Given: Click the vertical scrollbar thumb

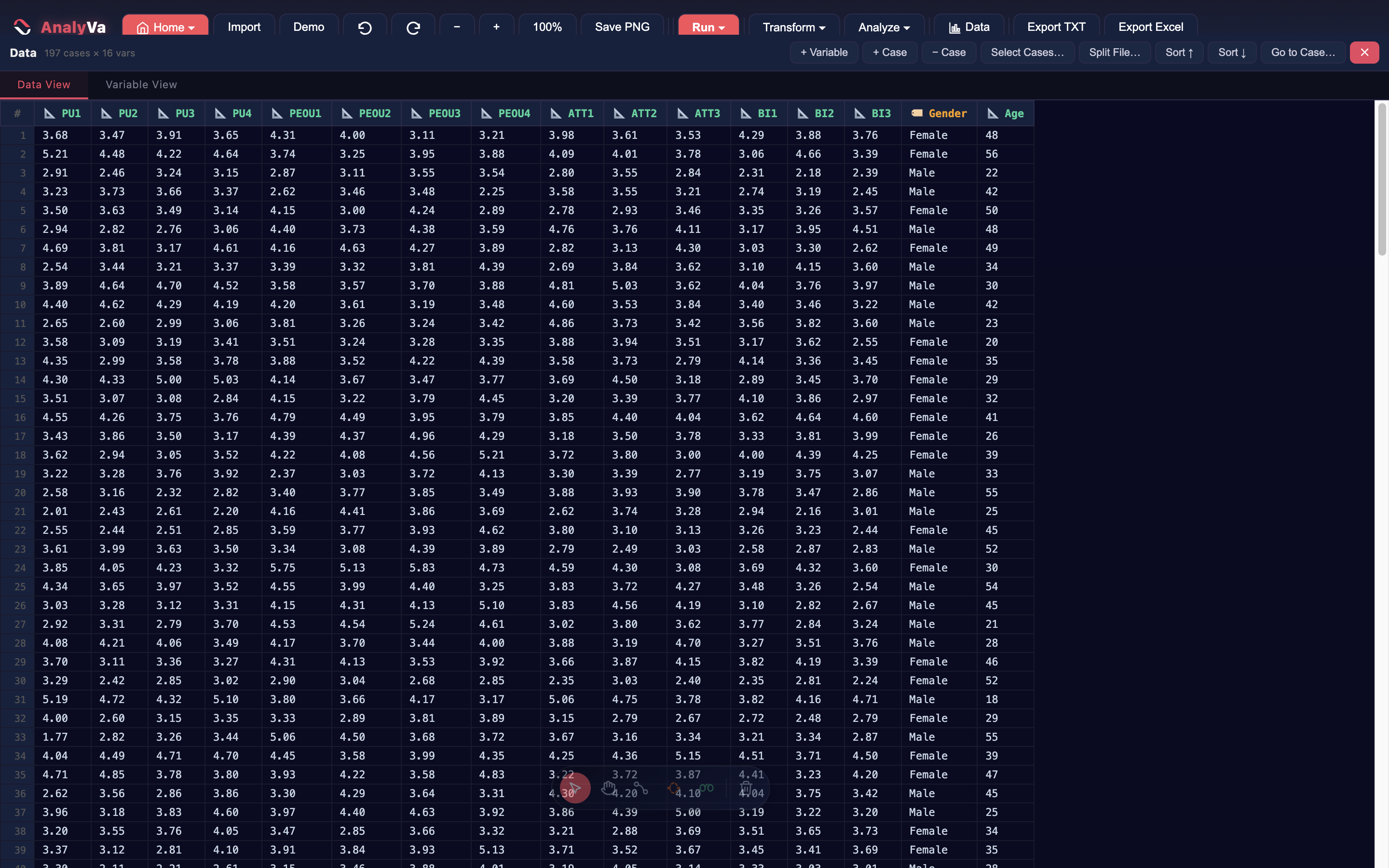Looking at the screenshot, I should click(1382, 178).
